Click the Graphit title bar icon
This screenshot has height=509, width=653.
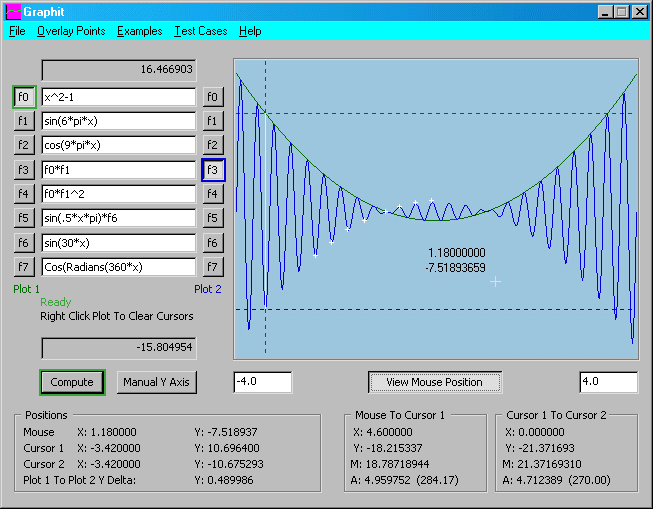(x=13, y=12)
